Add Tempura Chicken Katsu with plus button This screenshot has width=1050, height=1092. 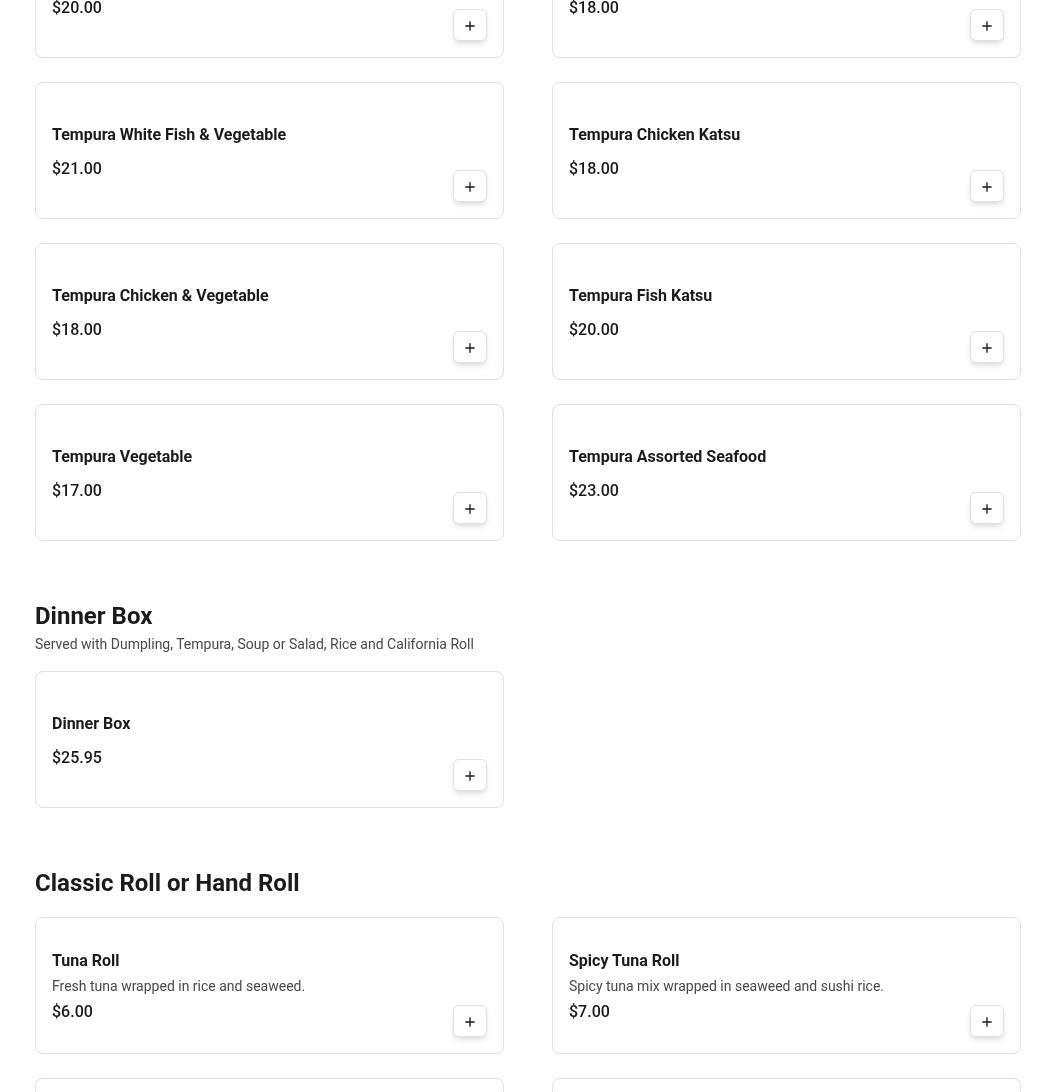[987, 187]
